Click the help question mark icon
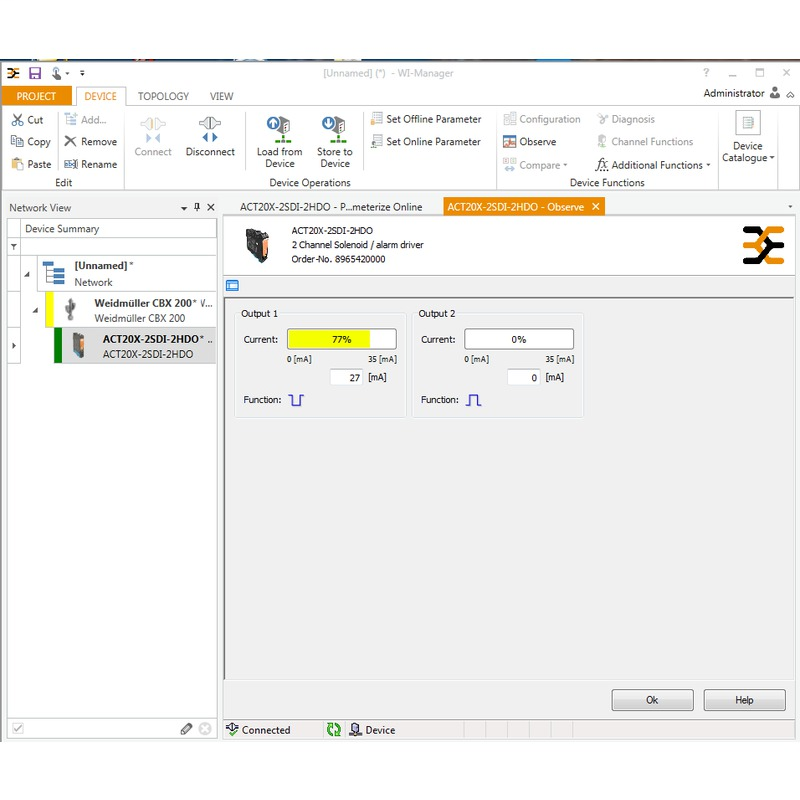The height and width of the screenshot is (800, 800). (x=706, y=73)
